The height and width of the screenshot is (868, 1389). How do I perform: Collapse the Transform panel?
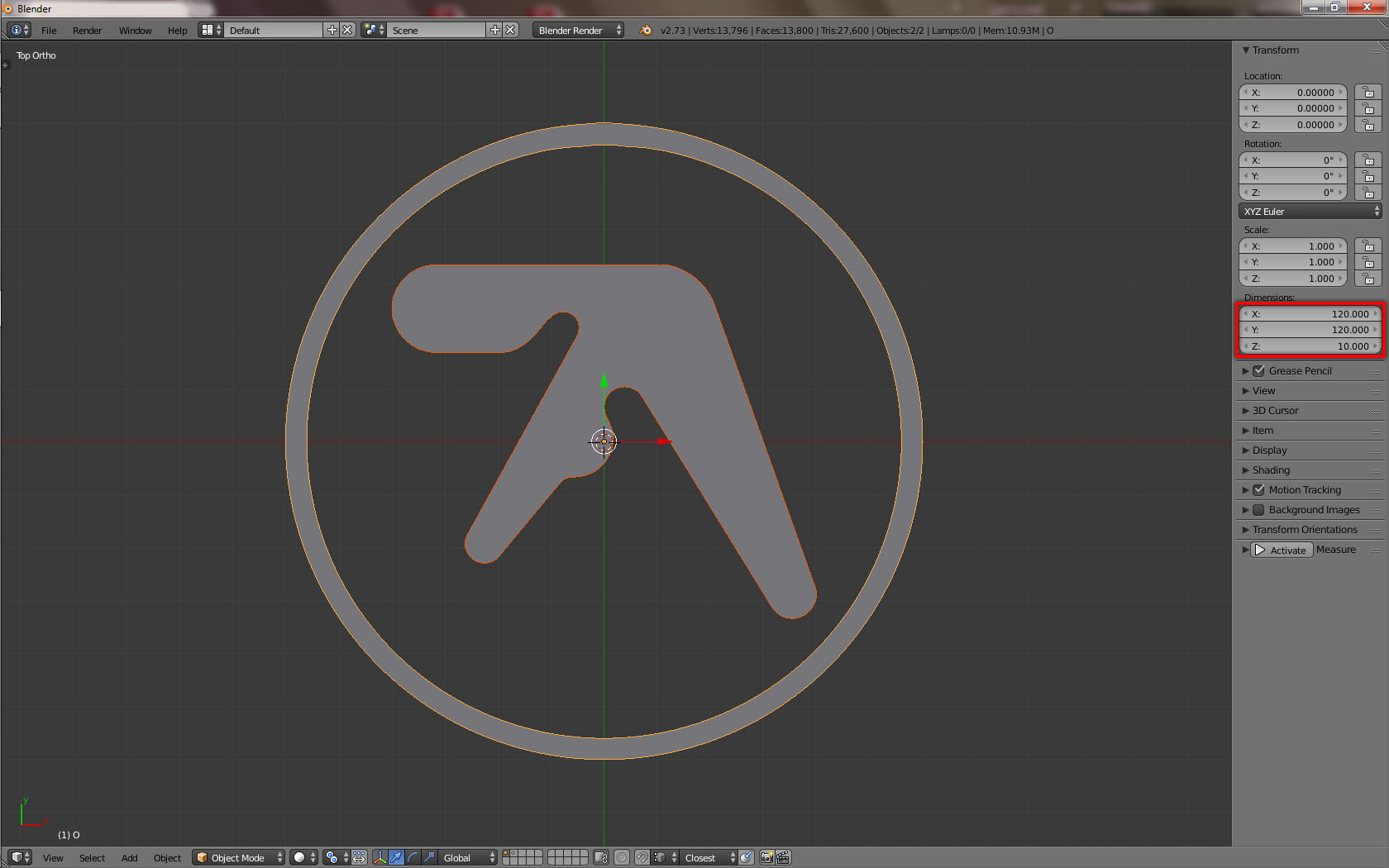coord(1246,50)
